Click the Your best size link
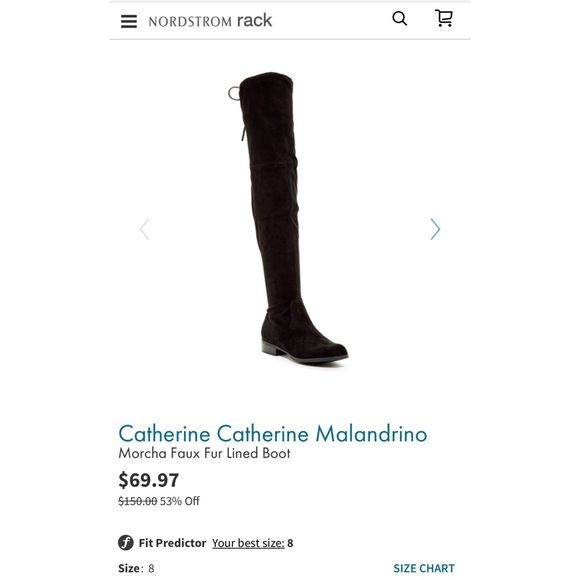 (x=248, y=543)
